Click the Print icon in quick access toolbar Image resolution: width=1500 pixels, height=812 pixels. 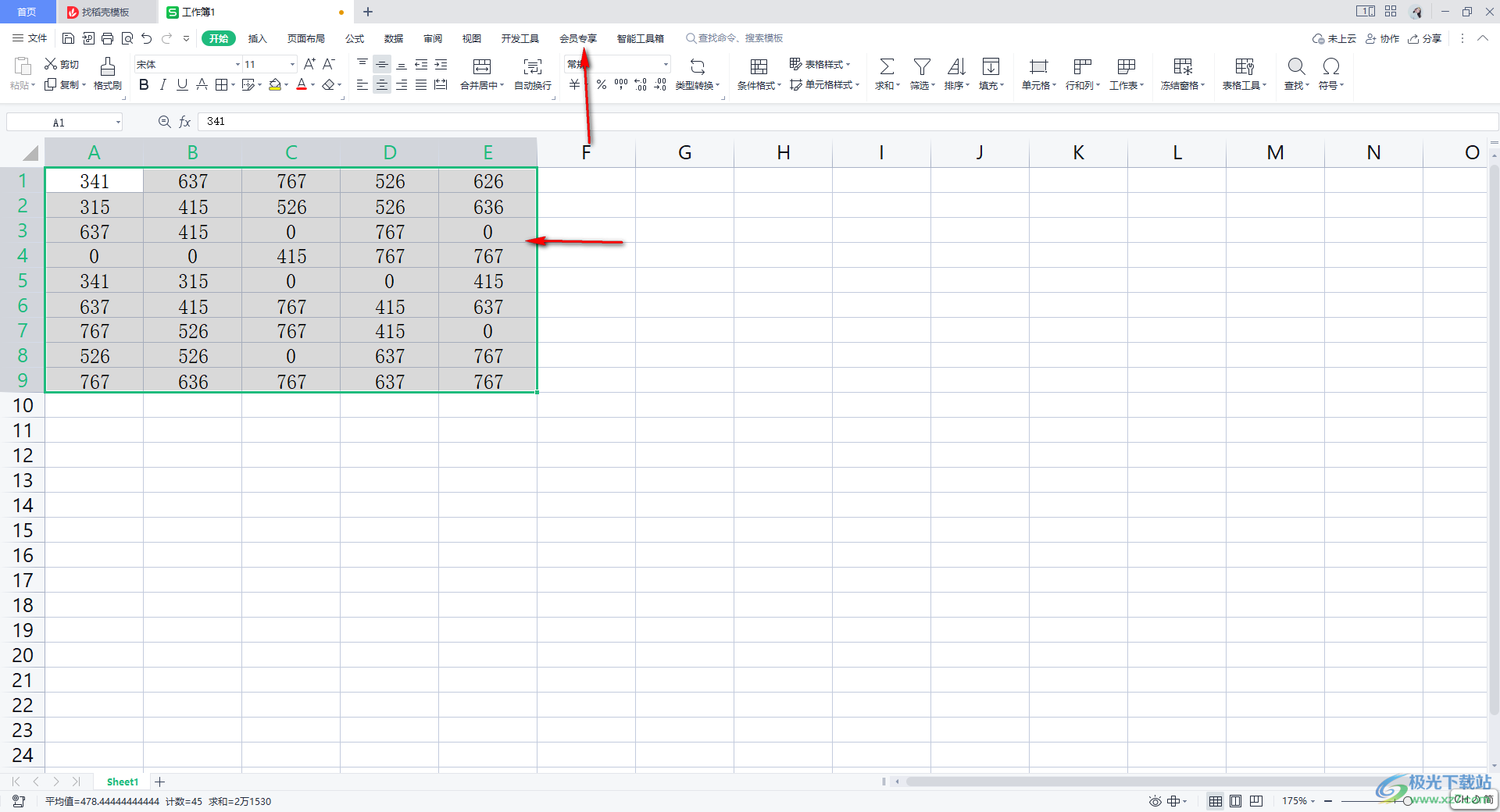(107, 38)
